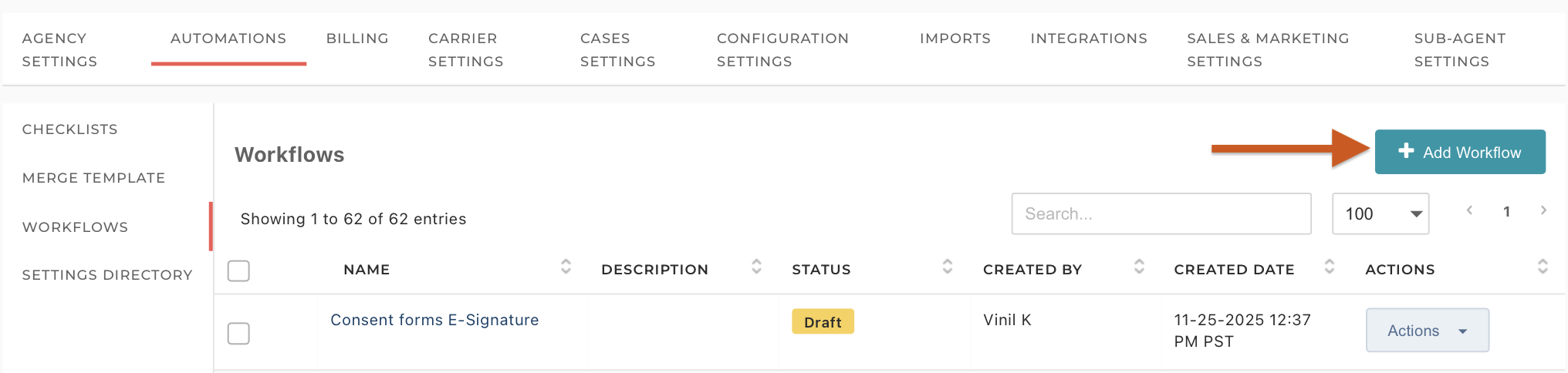Sort table by the Created By column

point(1139,267)
